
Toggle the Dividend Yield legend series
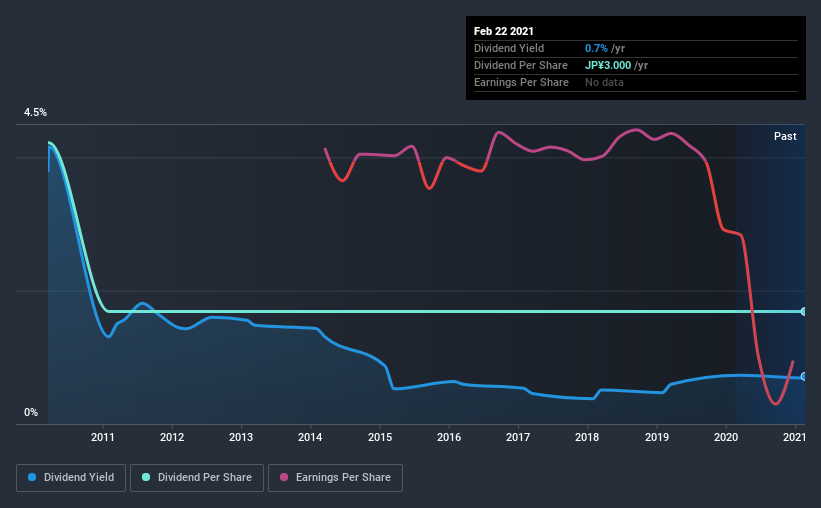click(x=71, y=478)
